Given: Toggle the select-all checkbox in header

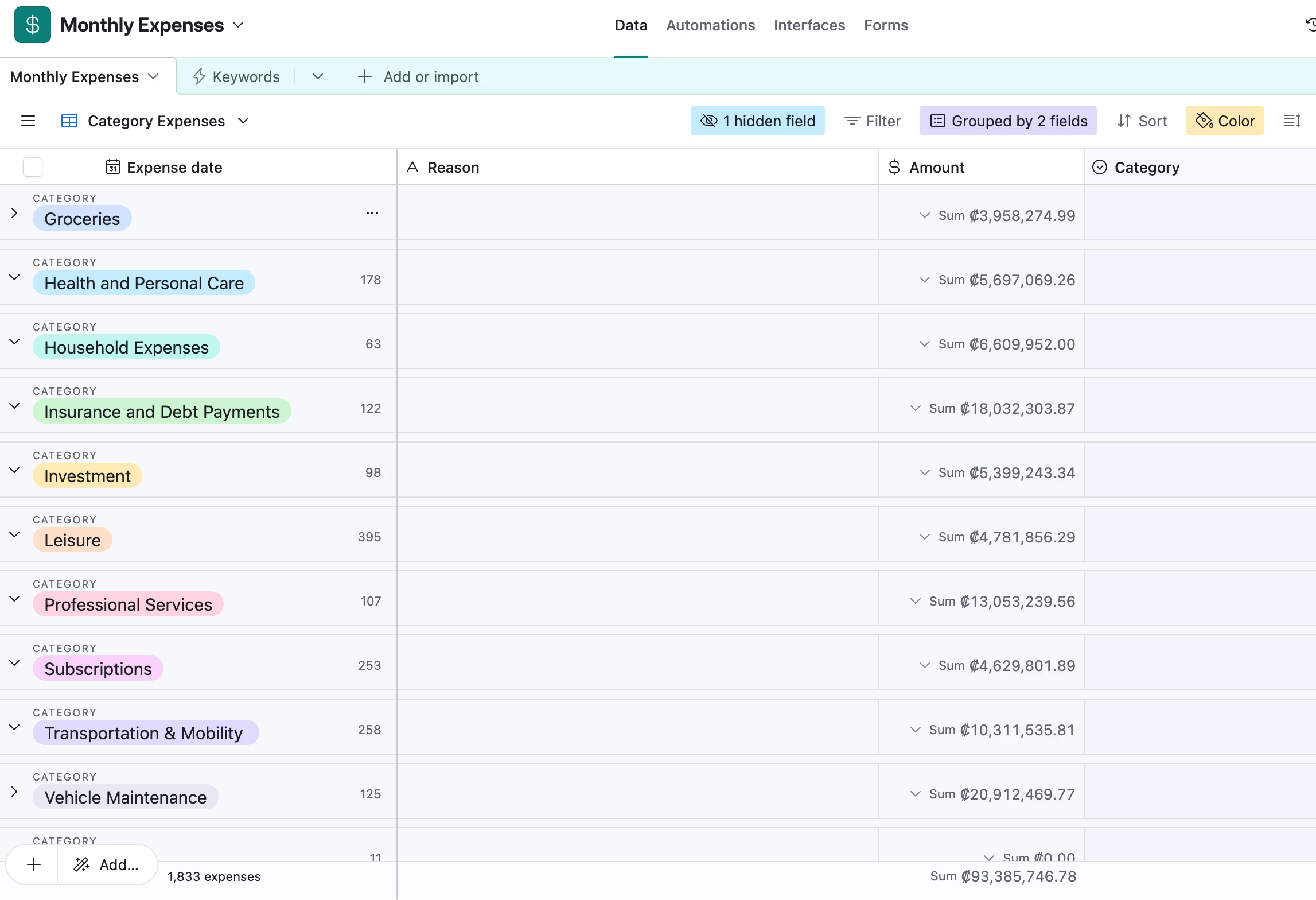Looking at the screenshot, I should pyautogui.click(x=33, y=167).
